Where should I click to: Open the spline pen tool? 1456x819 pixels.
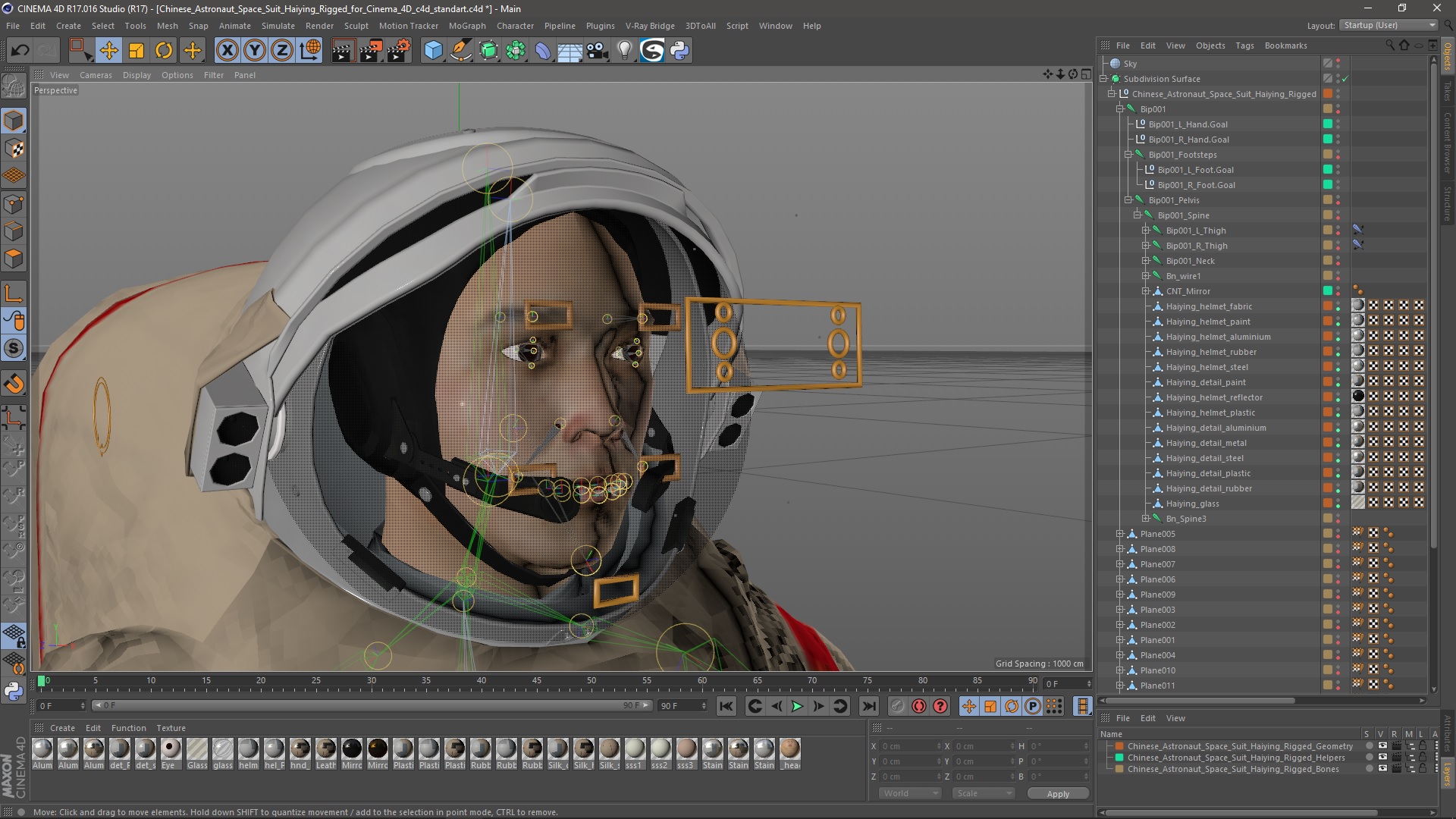pyautogui.click(x=460, y=51)
